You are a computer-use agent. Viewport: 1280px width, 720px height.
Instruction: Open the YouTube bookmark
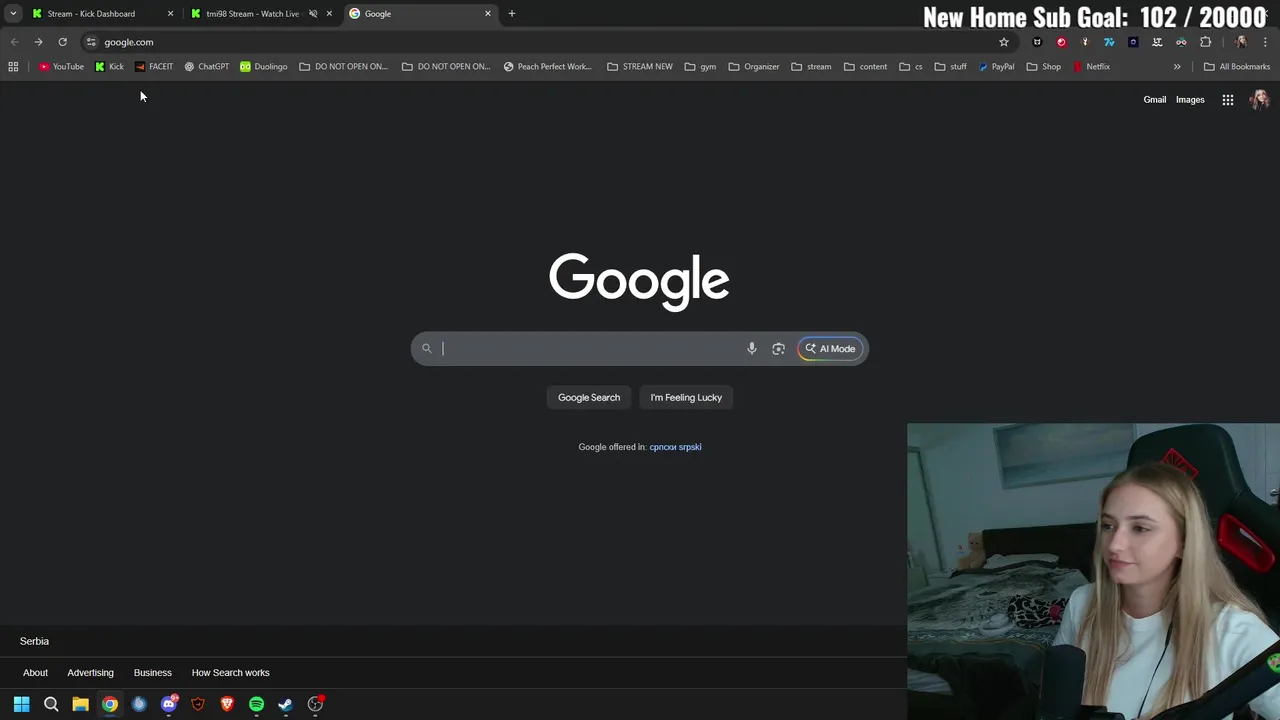point(61,66)
